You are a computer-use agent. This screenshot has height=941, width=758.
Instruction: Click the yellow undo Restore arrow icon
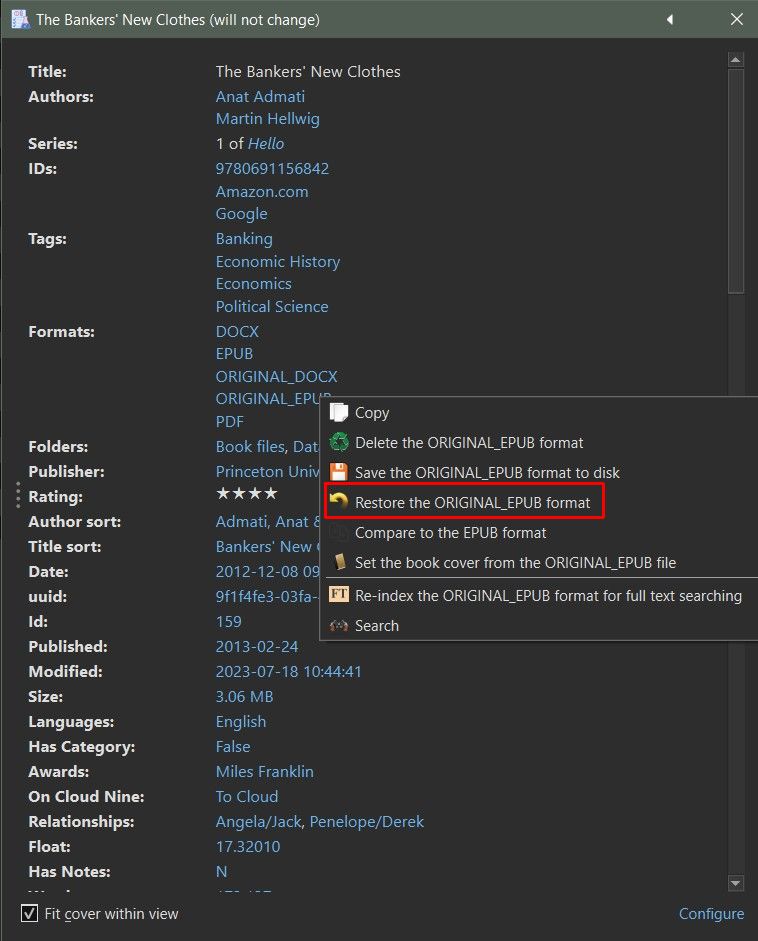[339, 502]
